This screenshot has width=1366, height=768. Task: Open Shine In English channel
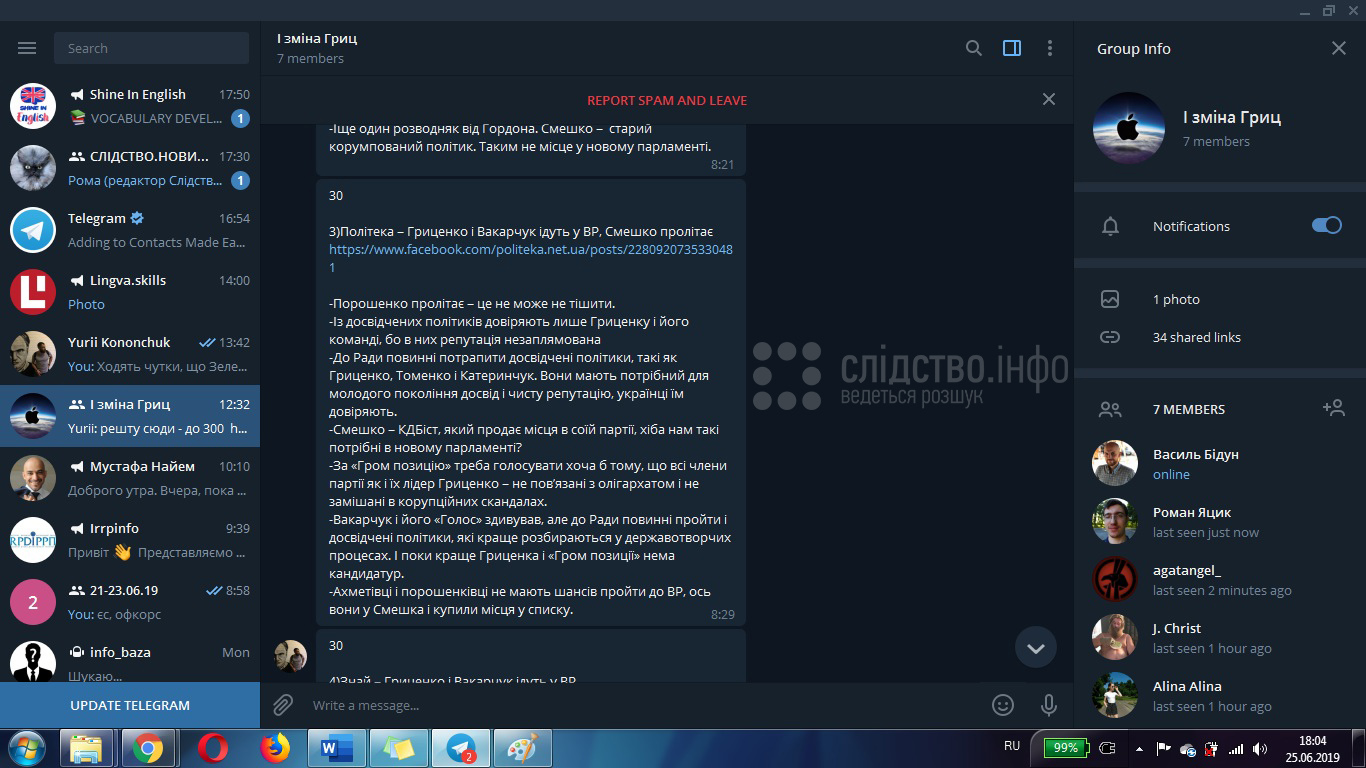point(130,106)
